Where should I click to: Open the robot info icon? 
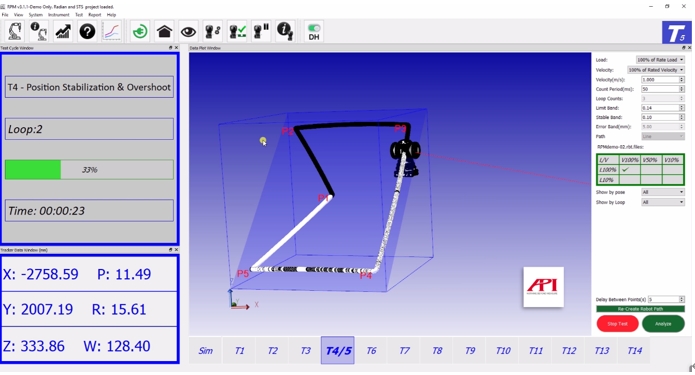pyautogui.click(x=39, y=31)
